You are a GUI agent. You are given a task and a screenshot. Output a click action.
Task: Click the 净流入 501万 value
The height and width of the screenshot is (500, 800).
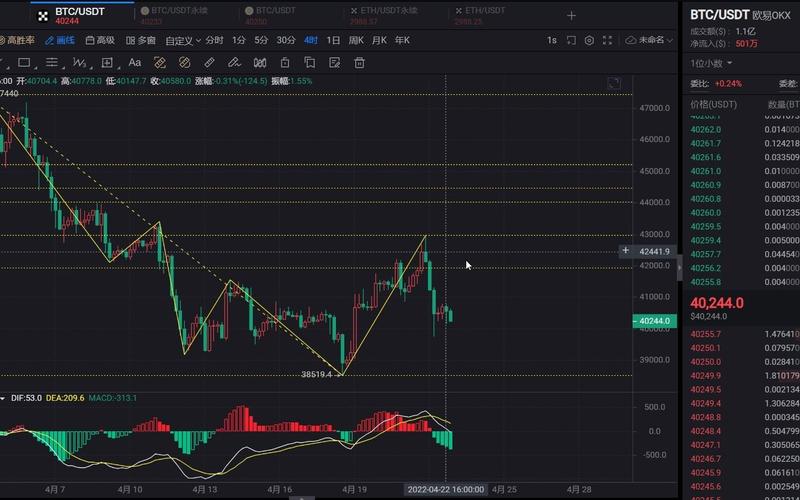(746, 44)
